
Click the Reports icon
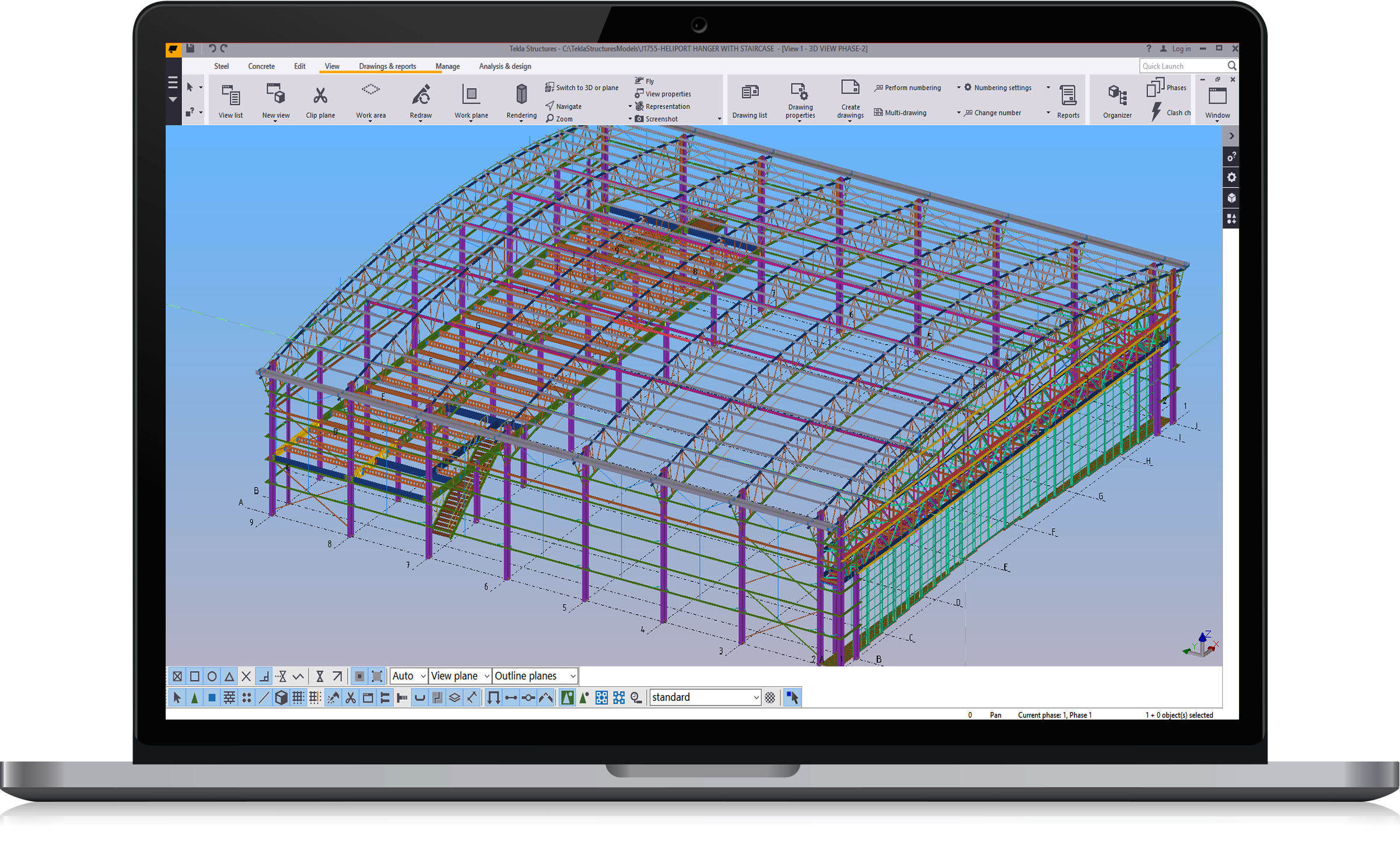tap(1067, 95)
